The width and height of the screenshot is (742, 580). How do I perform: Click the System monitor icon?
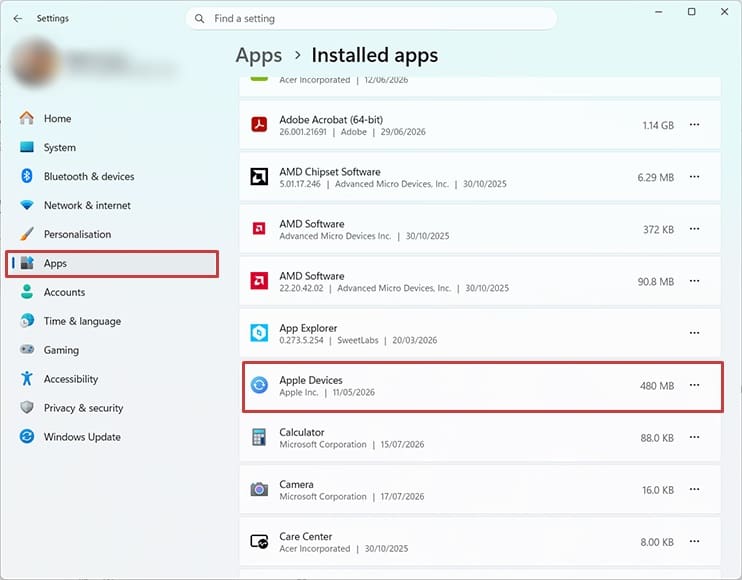coord(26,147)
